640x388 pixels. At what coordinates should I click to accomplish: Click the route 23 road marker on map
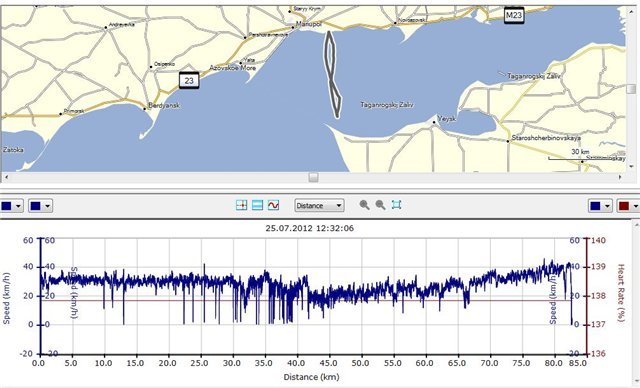tap(189, 80)
